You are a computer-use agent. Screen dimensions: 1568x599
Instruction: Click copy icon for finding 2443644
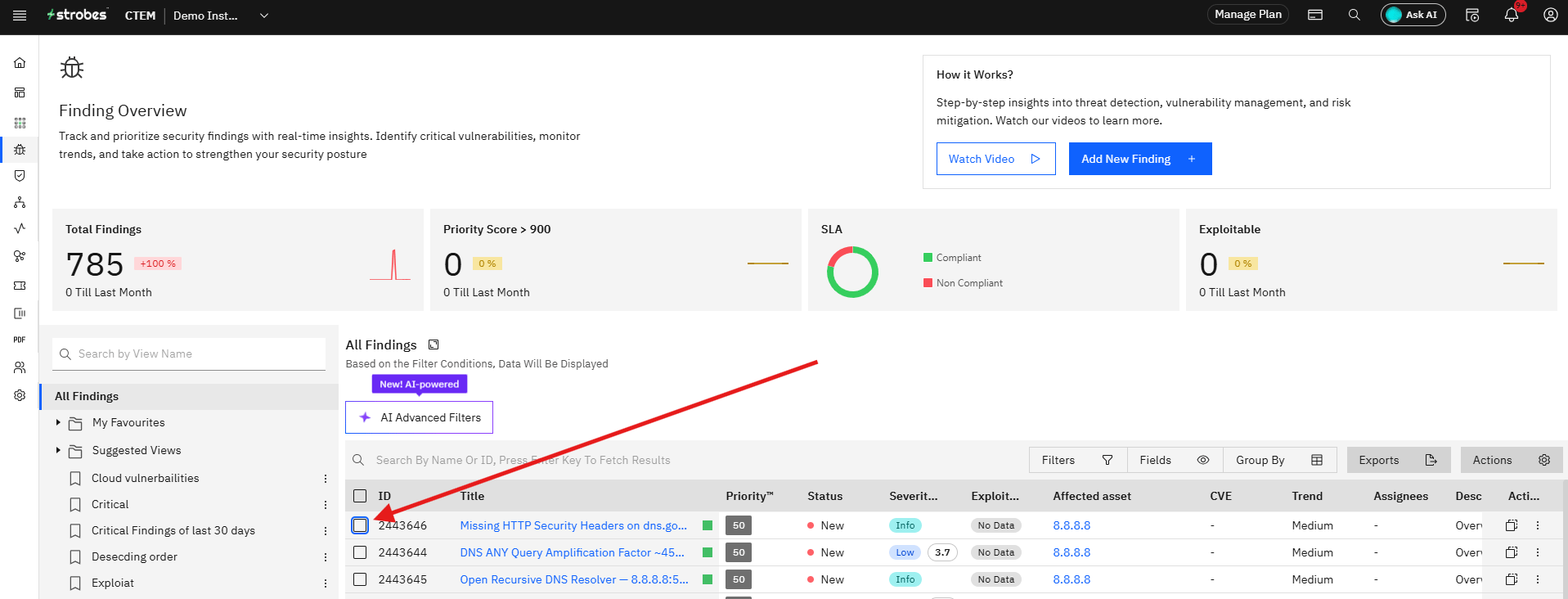[1512, 552]
